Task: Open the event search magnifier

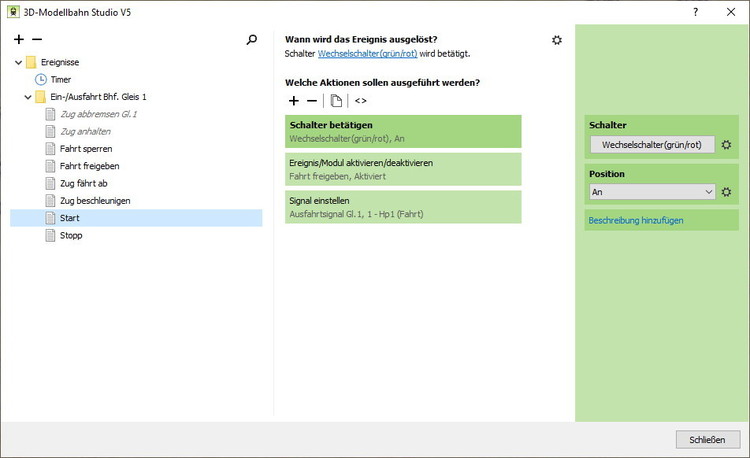Action: pyautogui.click(x=252, y=40)
